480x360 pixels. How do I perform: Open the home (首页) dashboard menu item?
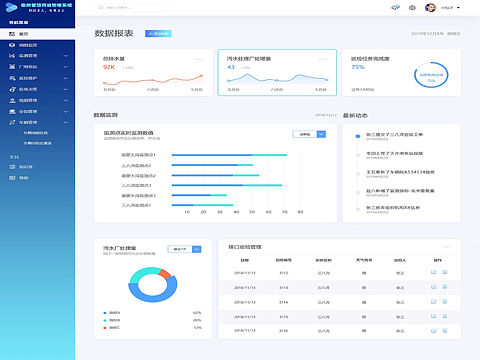coord(37,34)
